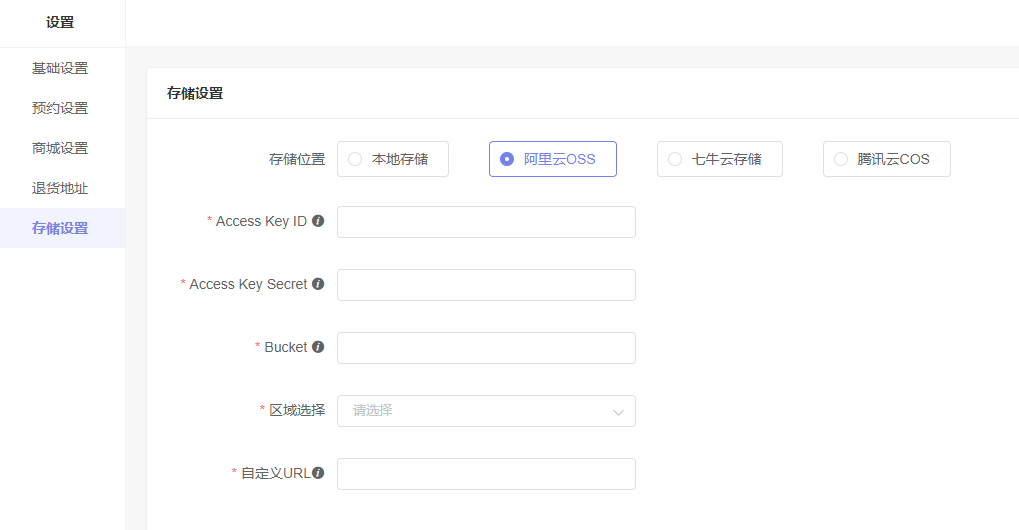Click the info icon next to Bucket

[318, 347]
